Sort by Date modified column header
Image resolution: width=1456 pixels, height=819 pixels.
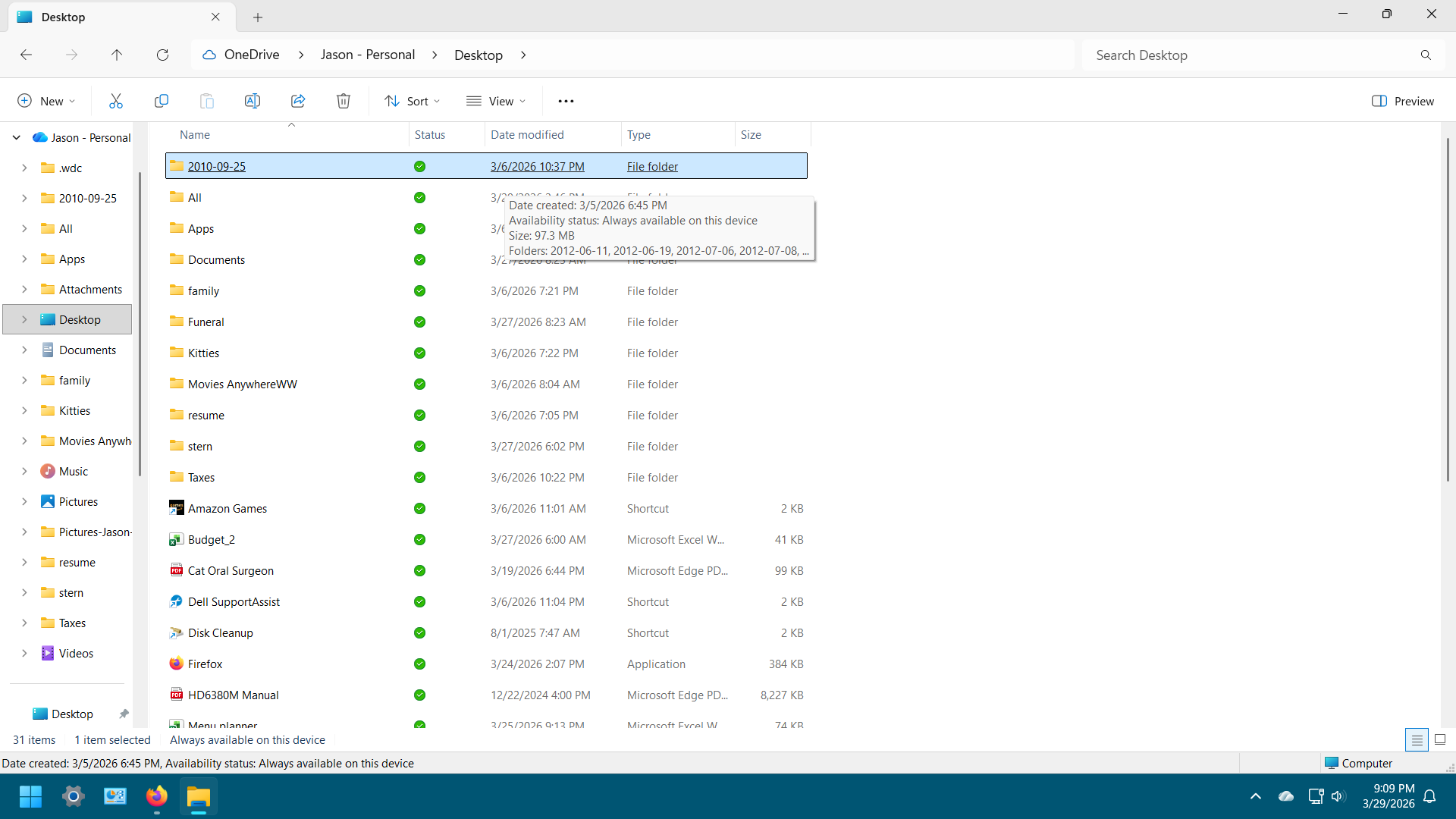click(x=553, y=134)
